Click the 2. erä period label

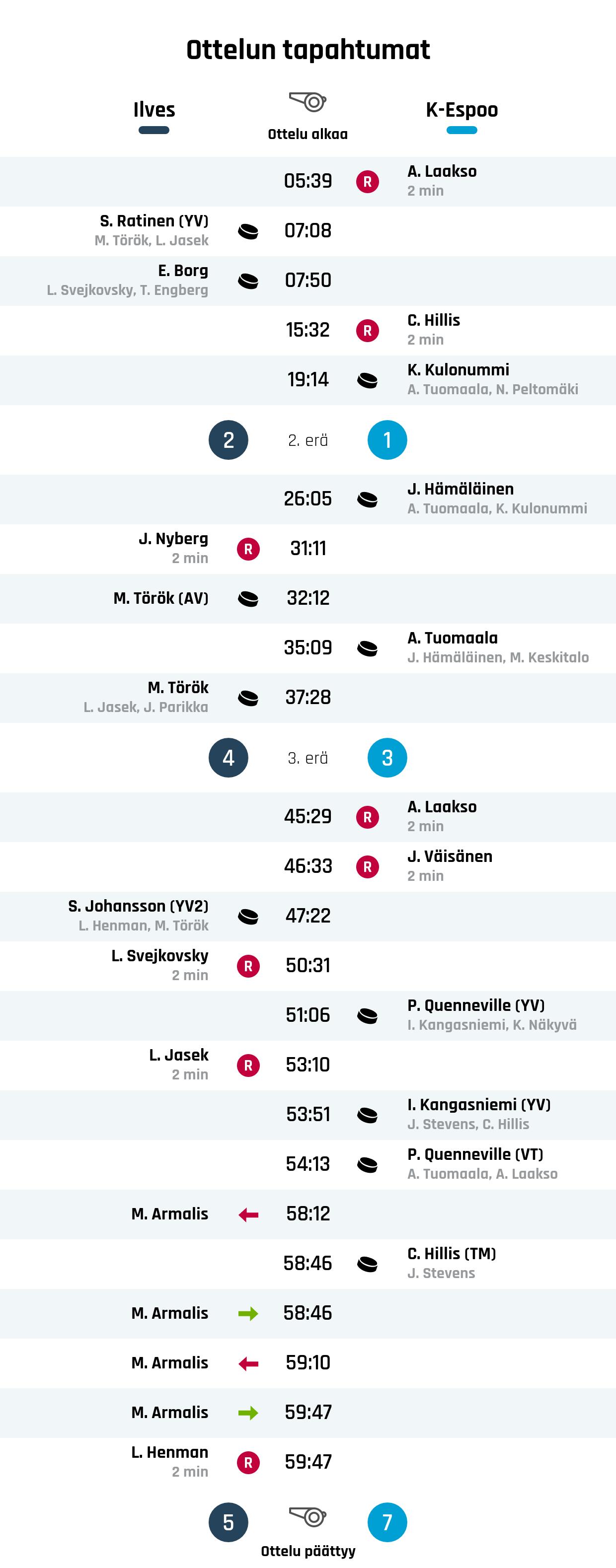(308, 440)
